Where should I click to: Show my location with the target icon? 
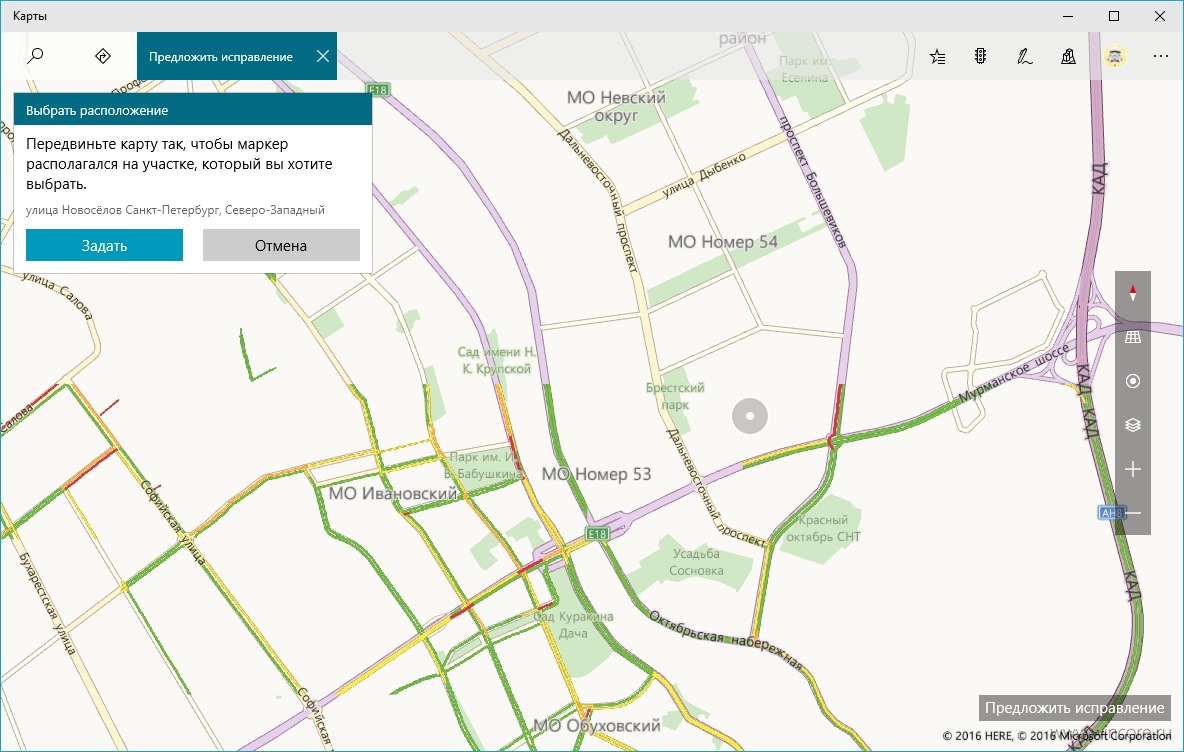pyautogui.click(x=1133, y=381)
